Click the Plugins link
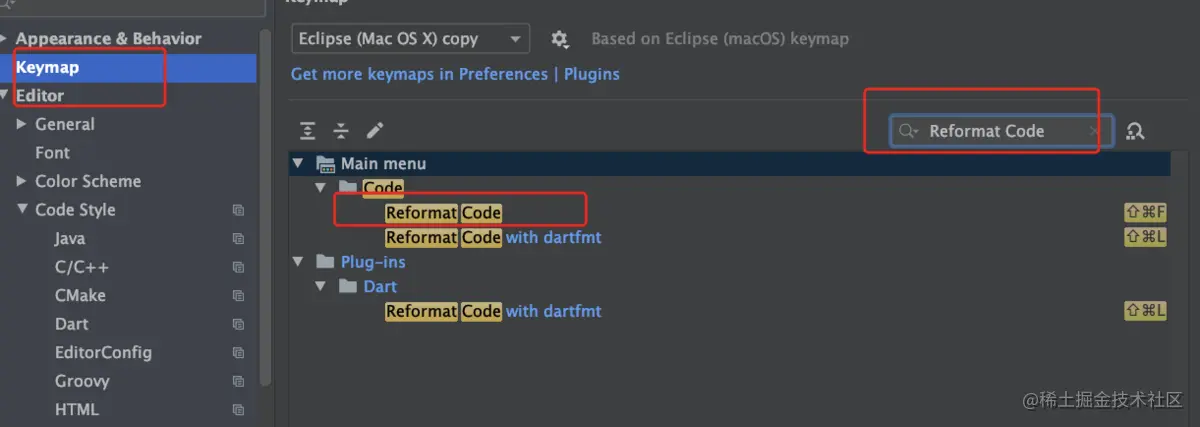The image size is (1200, 427). tap(592, 74)
